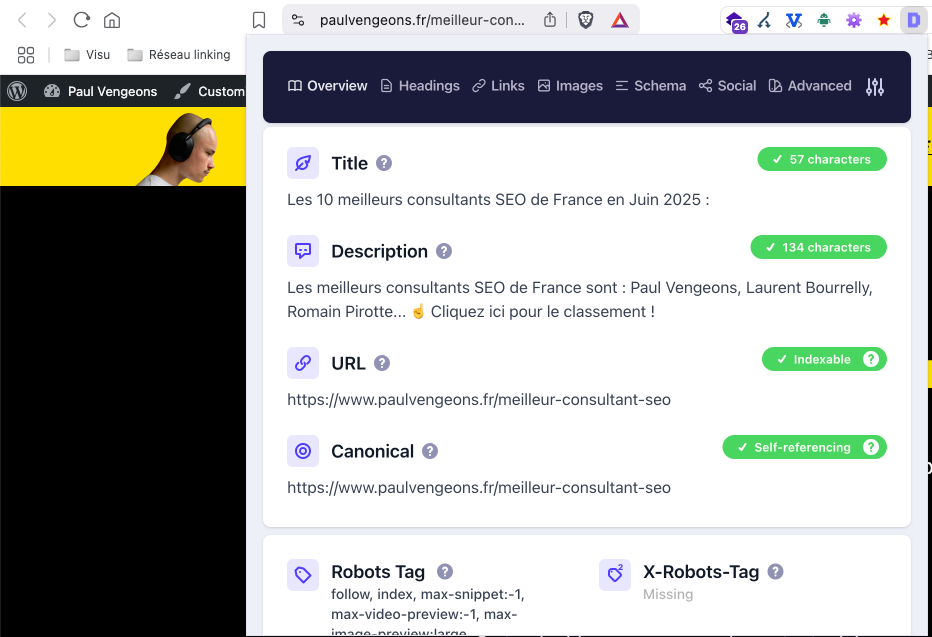
Task: Click the URL chain link icon
Action: tap(303, 363)
